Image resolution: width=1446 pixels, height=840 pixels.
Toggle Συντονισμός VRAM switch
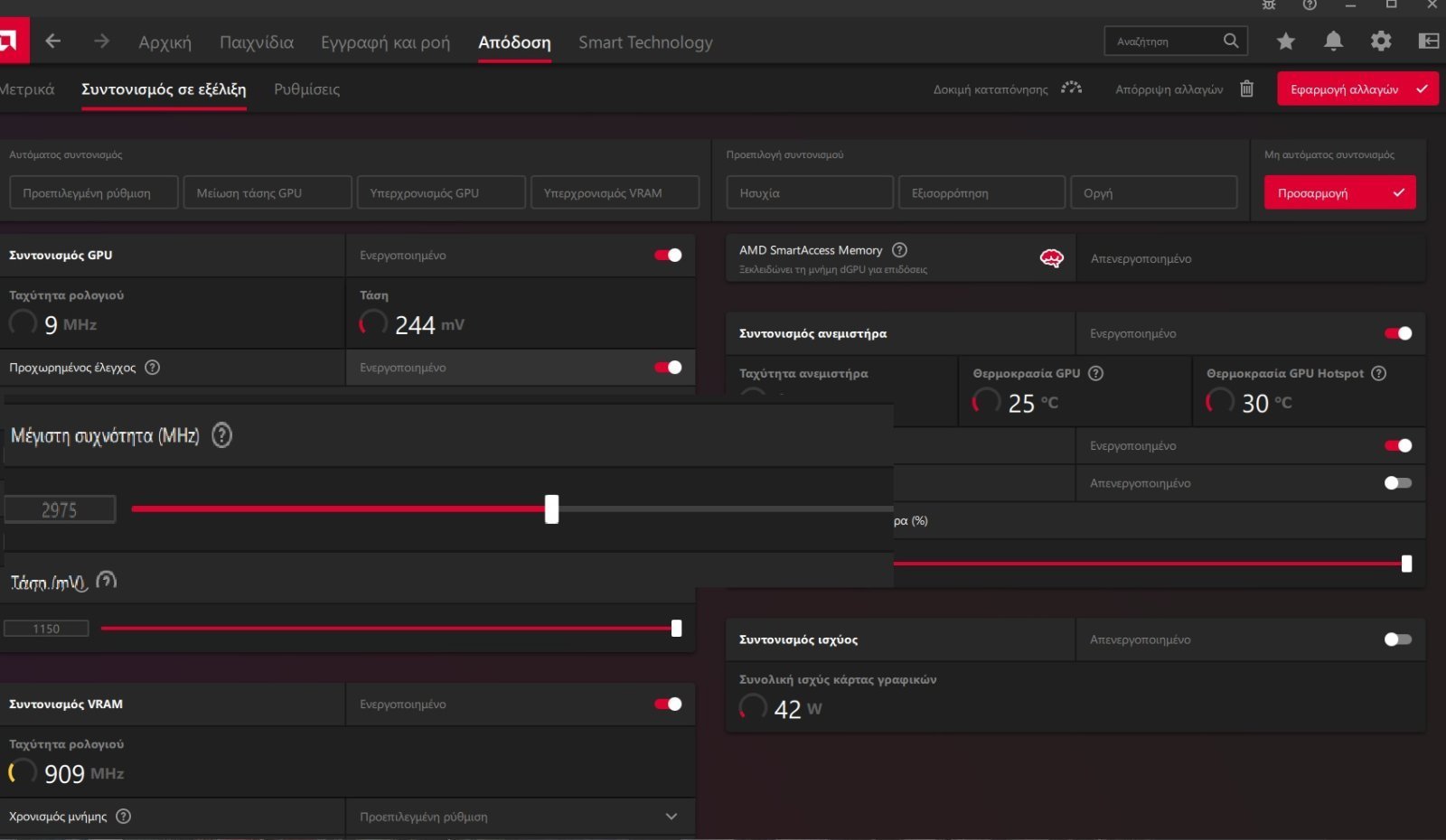pyautogui.click(x=669, y=704)
